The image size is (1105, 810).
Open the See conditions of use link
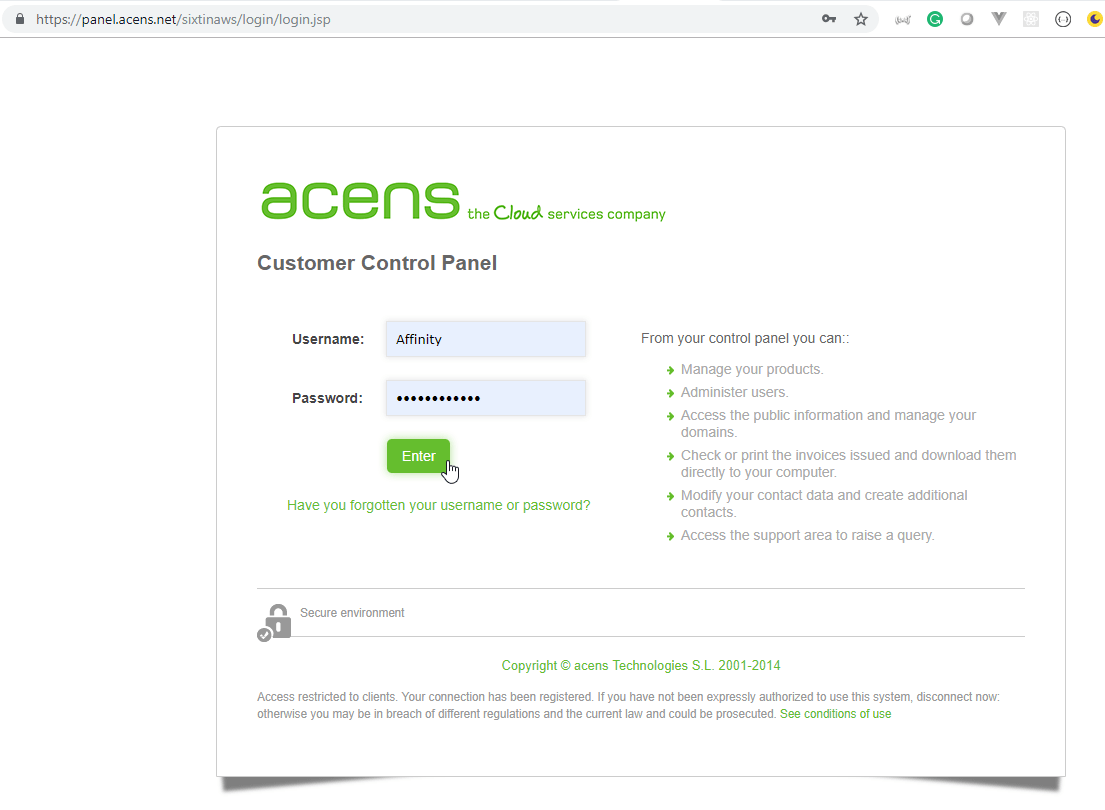[x=835, y=714]
